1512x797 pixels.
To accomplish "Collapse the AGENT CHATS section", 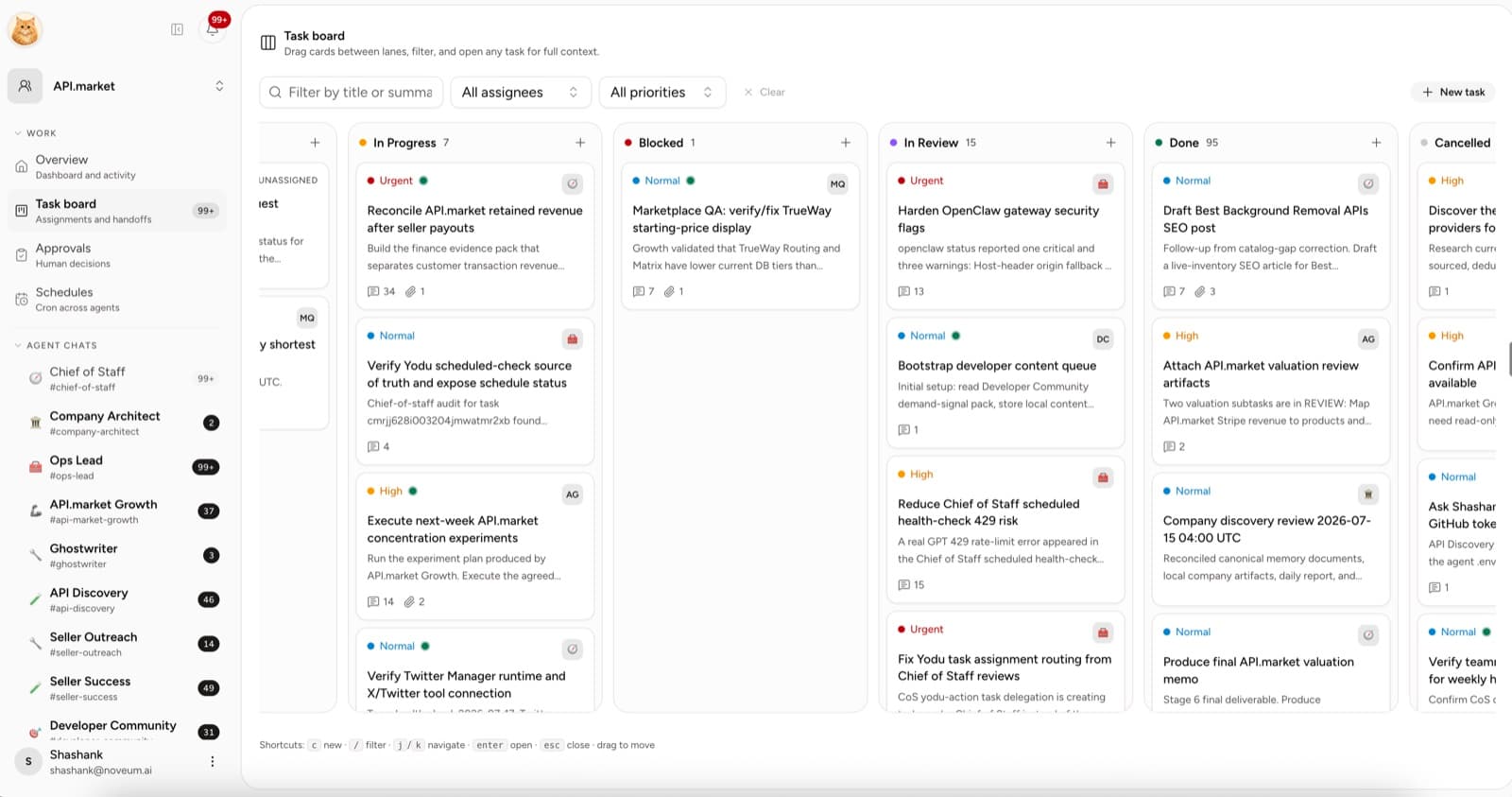I will click(56, 345).
